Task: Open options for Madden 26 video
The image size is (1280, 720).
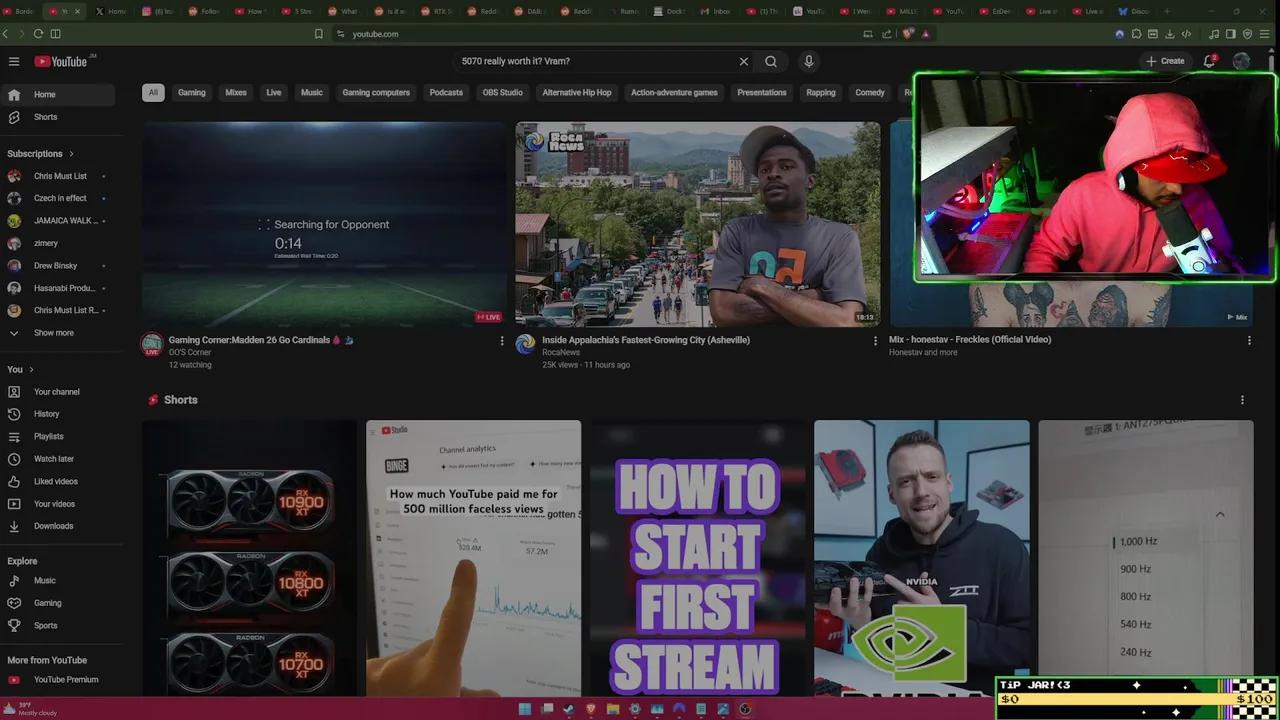Action: tap(502, 341)
